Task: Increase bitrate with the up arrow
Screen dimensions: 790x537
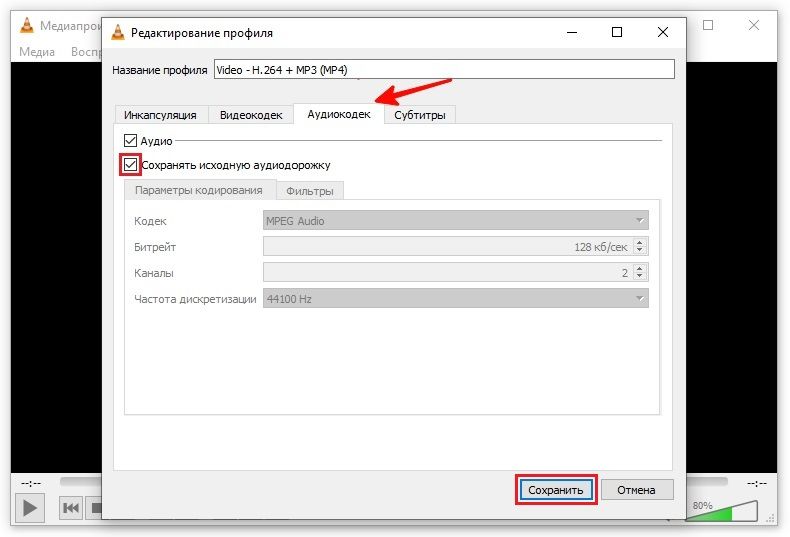Action: click(641, 242)
